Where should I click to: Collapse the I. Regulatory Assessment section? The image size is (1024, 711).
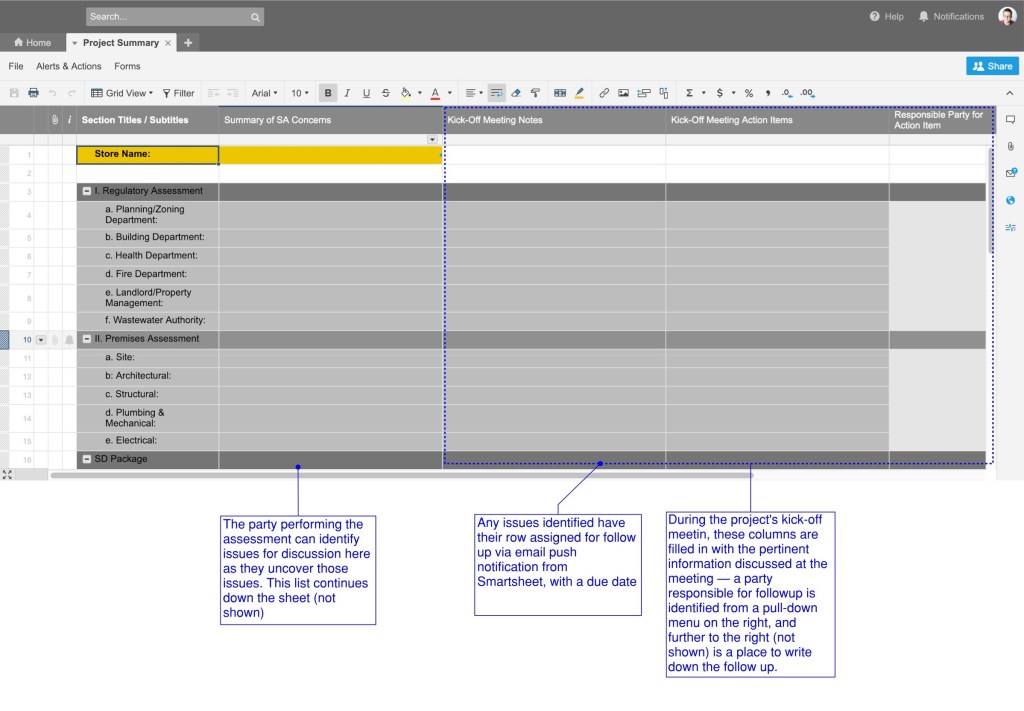(x=87, y=191)
